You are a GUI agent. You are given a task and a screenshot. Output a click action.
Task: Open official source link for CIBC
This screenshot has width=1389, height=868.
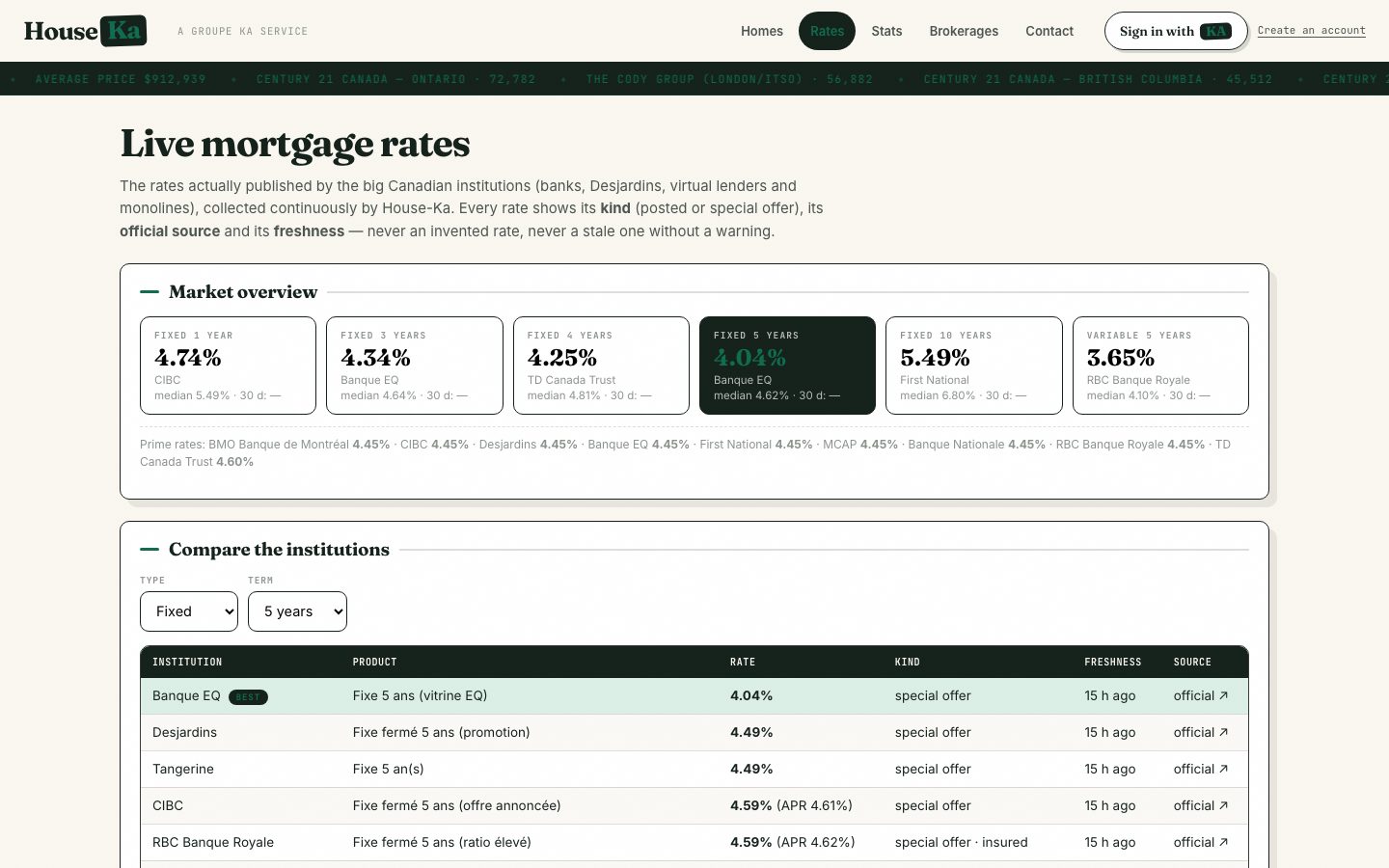(x=1201, y=805)
